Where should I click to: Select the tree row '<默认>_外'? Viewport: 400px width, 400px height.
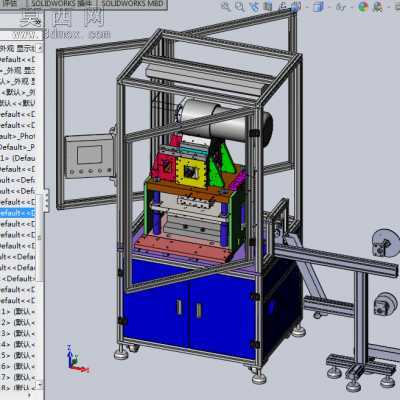coord(17,92)
